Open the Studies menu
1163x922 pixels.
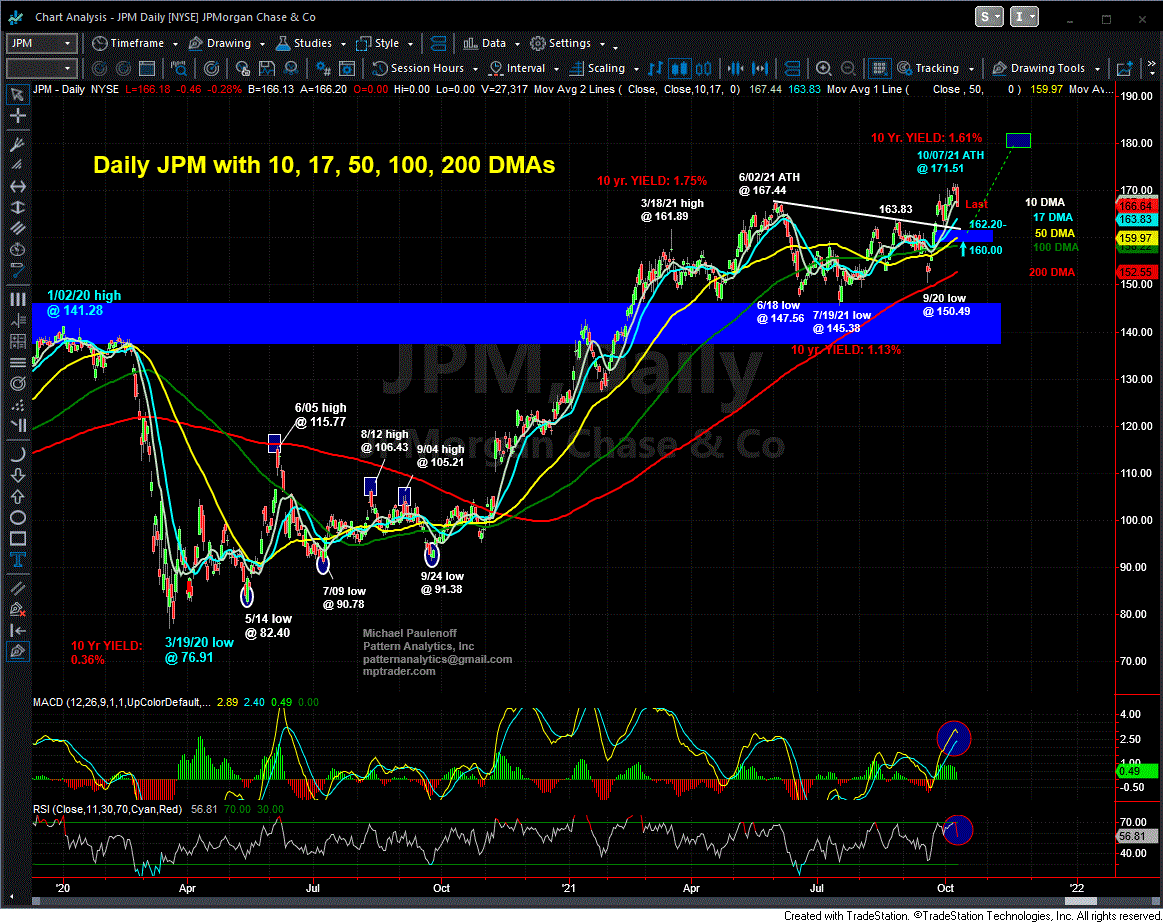click(311, 43)
